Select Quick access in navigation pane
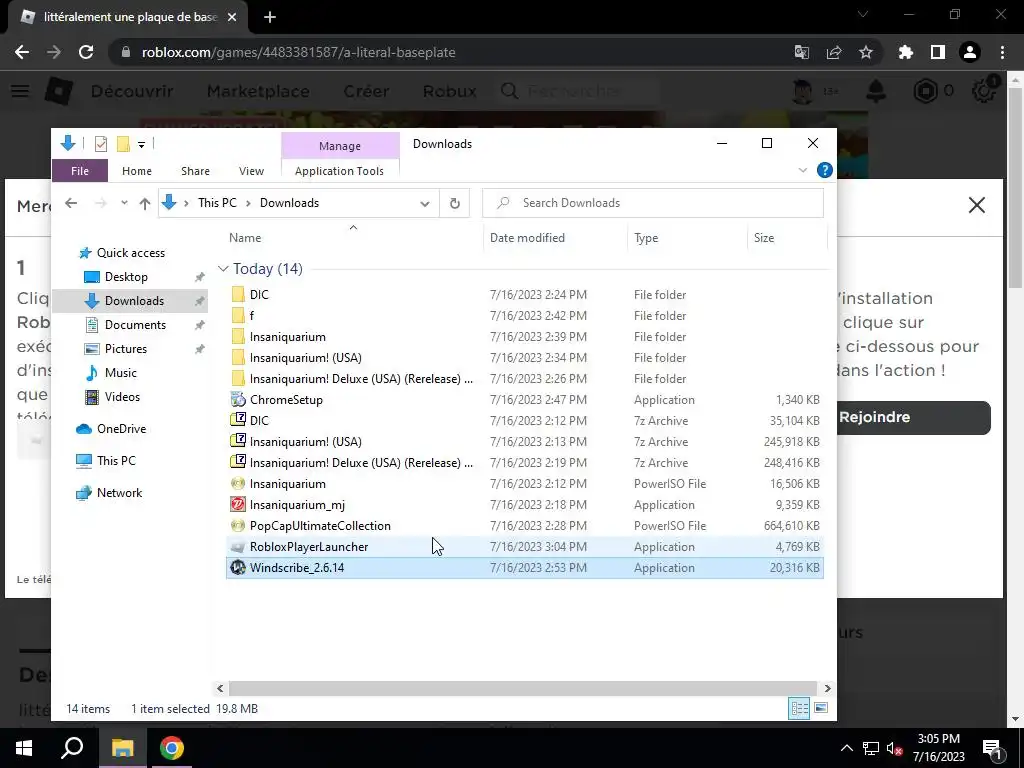1024x768 pixels. [131, 253]
